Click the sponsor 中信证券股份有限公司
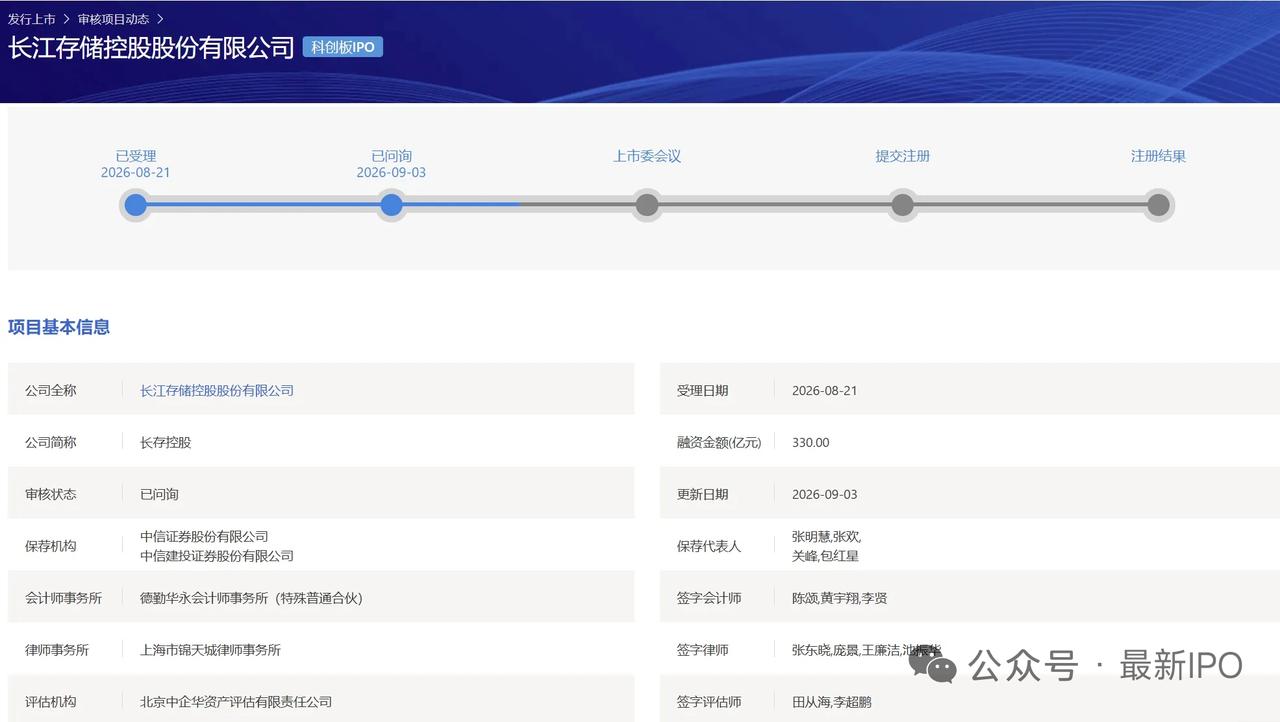This screenshot has height=722, width=1280. pyautogui.click(x=204, y=536)
